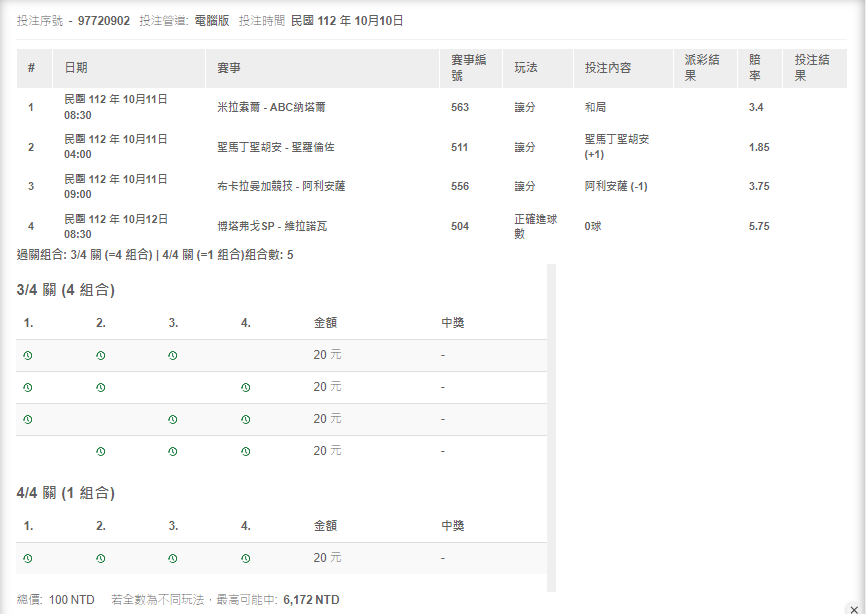The width and height of the screenshot is (866, 614).
Task: Click total price 100 NTD
Action: (x=72, y=600)
